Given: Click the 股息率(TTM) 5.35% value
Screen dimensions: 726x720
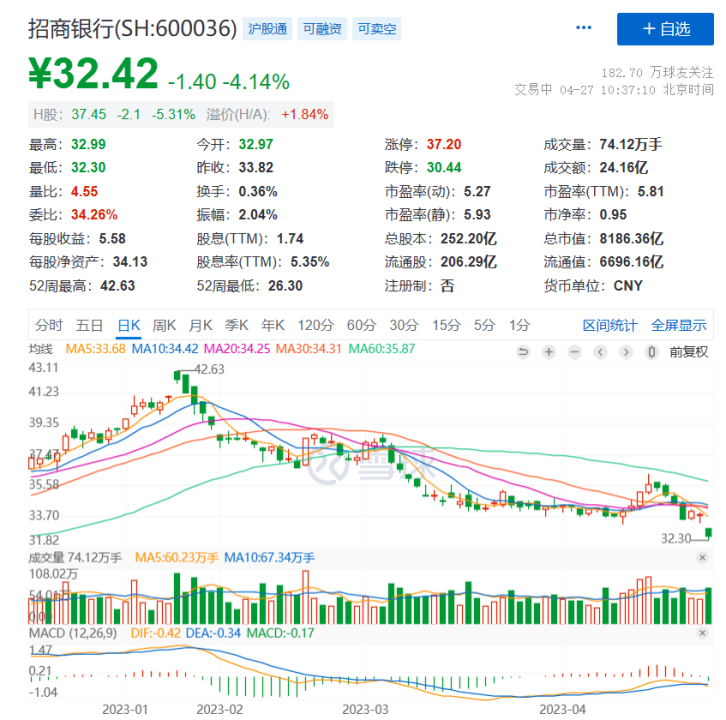Looking at the screenshot, I should tap(310, 262).
